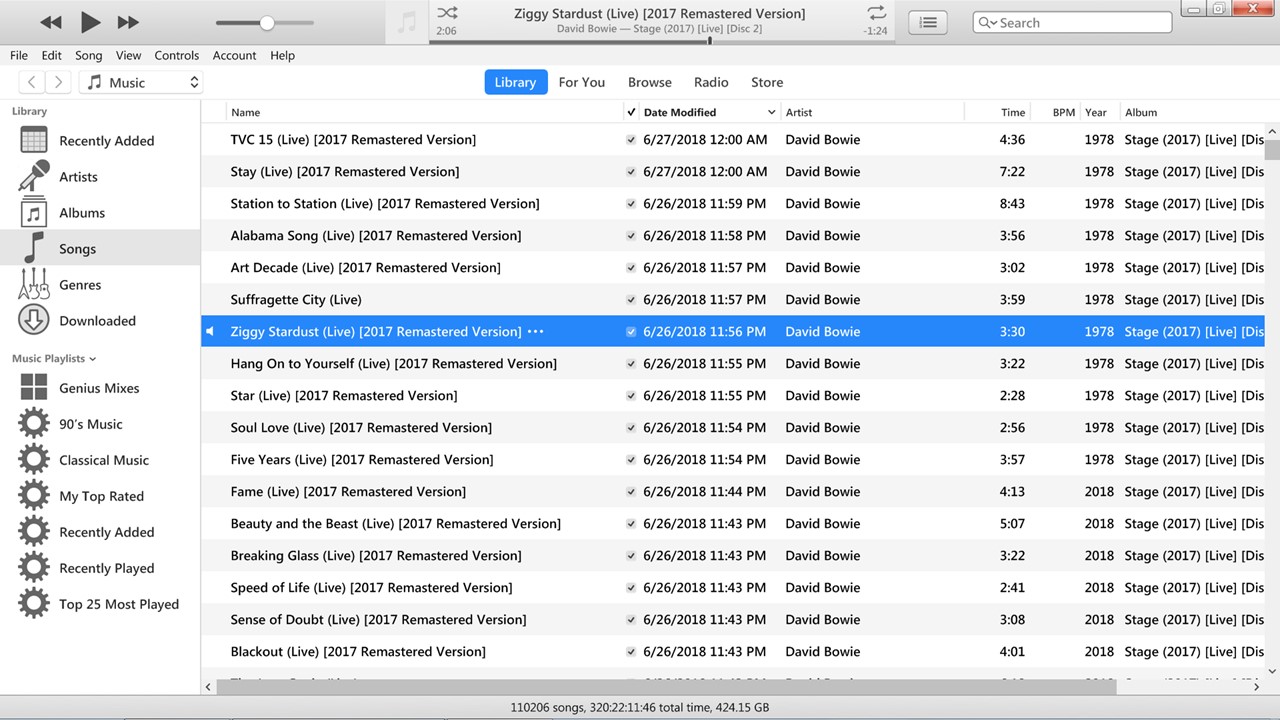Click the more options dots on Ziggy Stardust

point(535,331)
